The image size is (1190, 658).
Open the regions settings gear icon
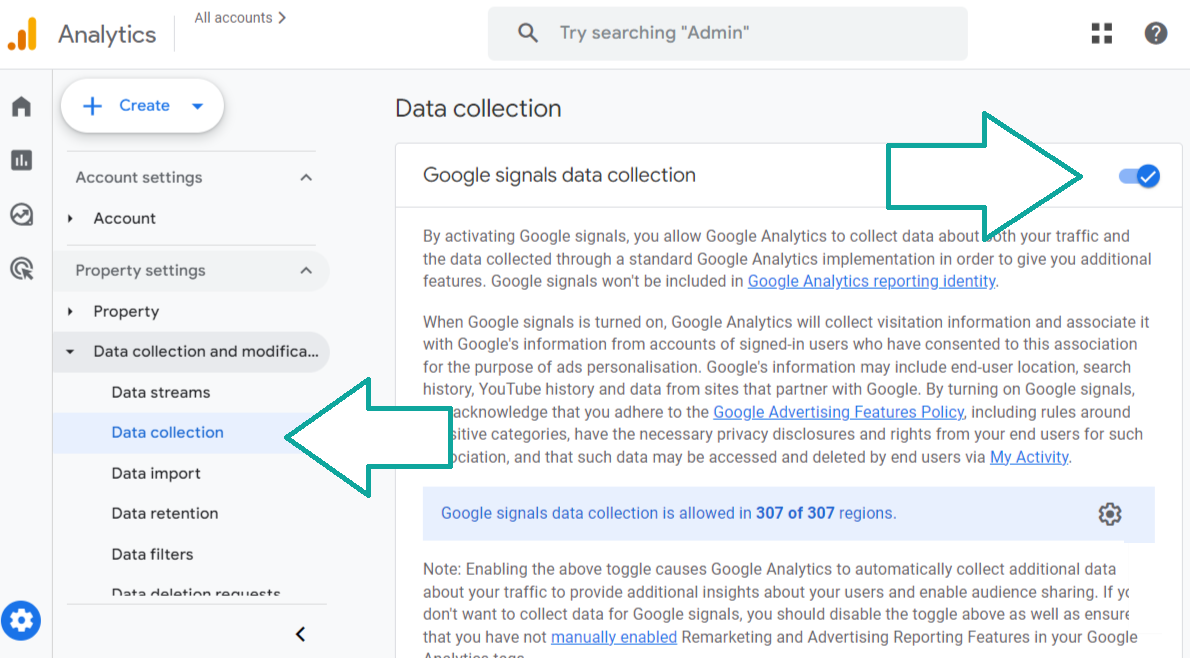pyautogui.click(x=1110, y=514)
